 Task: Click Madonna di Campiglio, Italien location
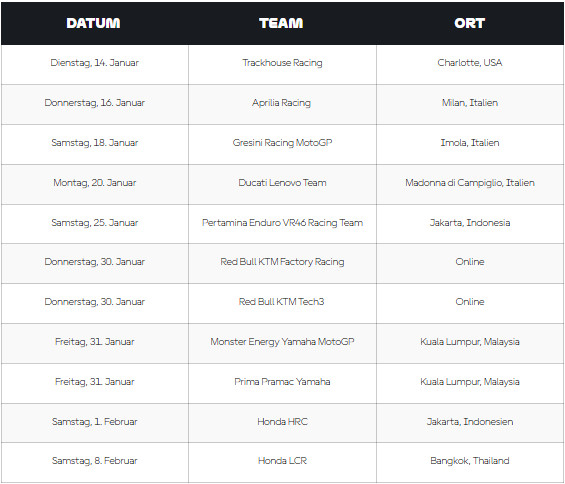[470, 183]
